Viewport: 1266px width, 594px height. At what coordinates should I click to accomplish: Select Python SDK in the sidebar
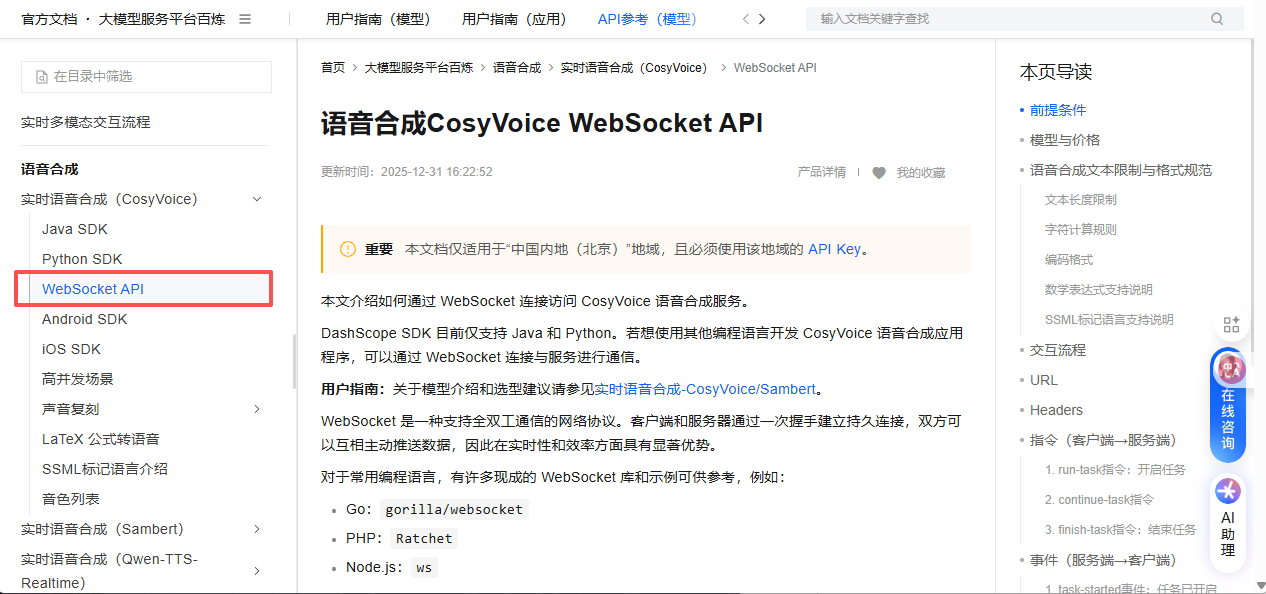point(82,259)
